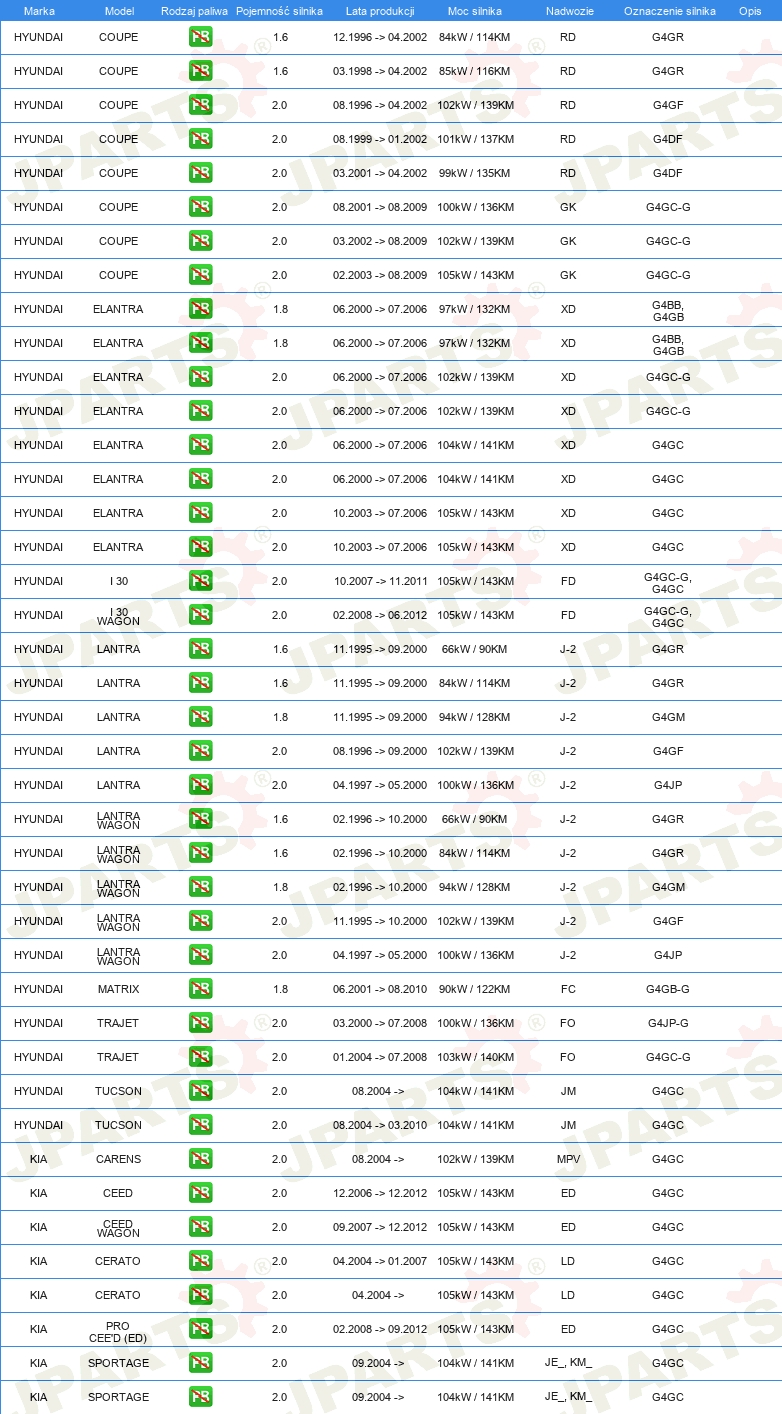
Task: Click fuel icon in COUPE 02.2003 row
Action: click(201, 275)
